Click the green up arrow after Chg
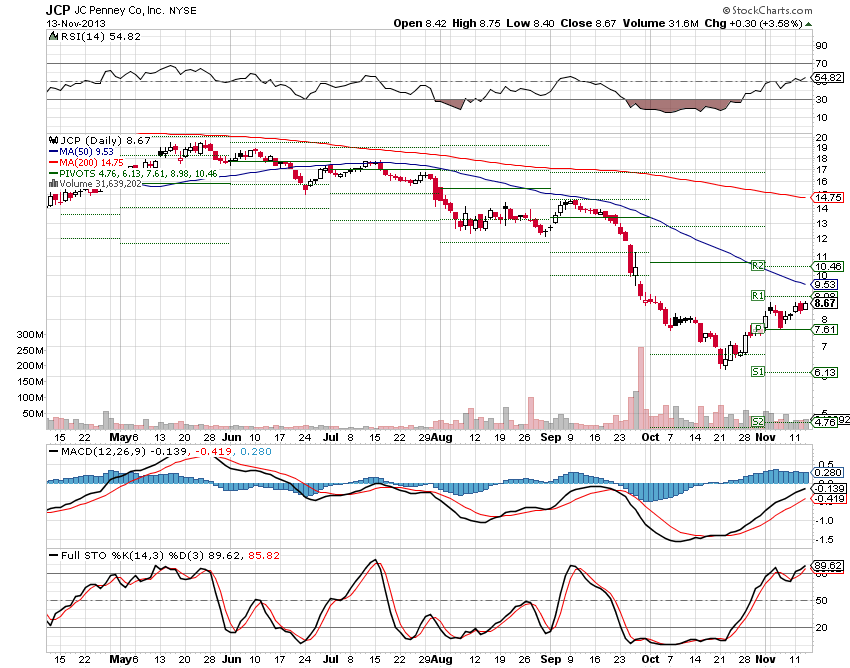850x668 pixels. pos(808,24)
